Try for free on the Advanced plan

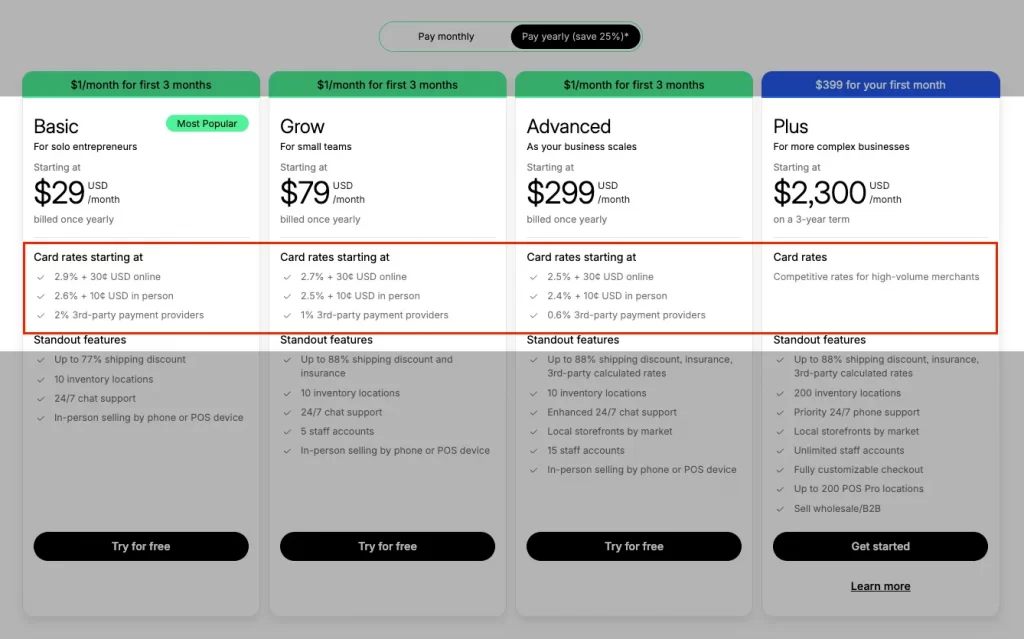[x=633, y=546]
